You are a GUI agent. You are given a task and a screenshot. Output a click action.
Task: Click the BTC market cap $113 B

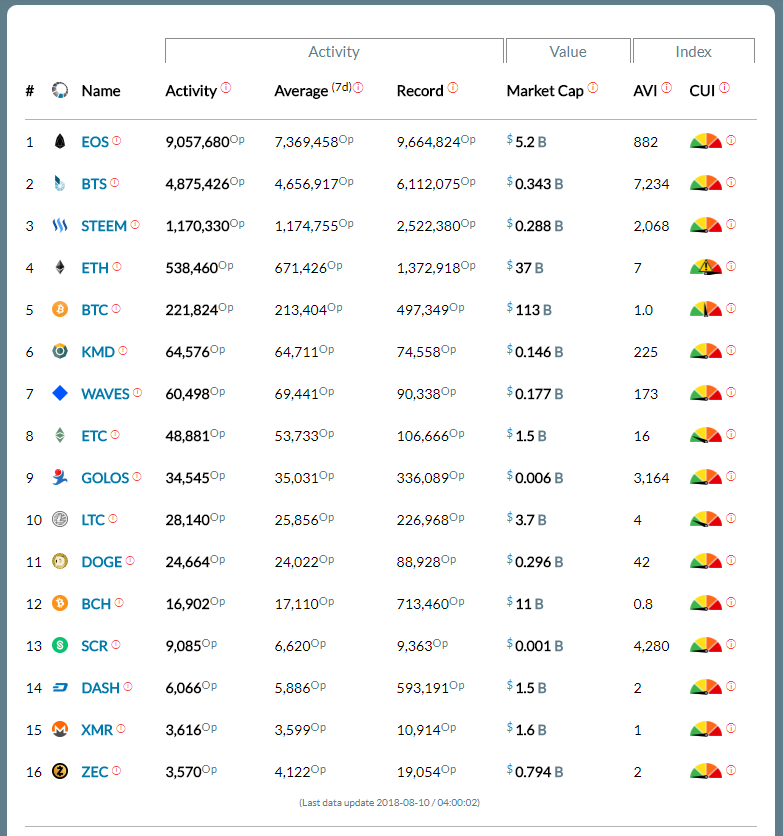(529, 310)
